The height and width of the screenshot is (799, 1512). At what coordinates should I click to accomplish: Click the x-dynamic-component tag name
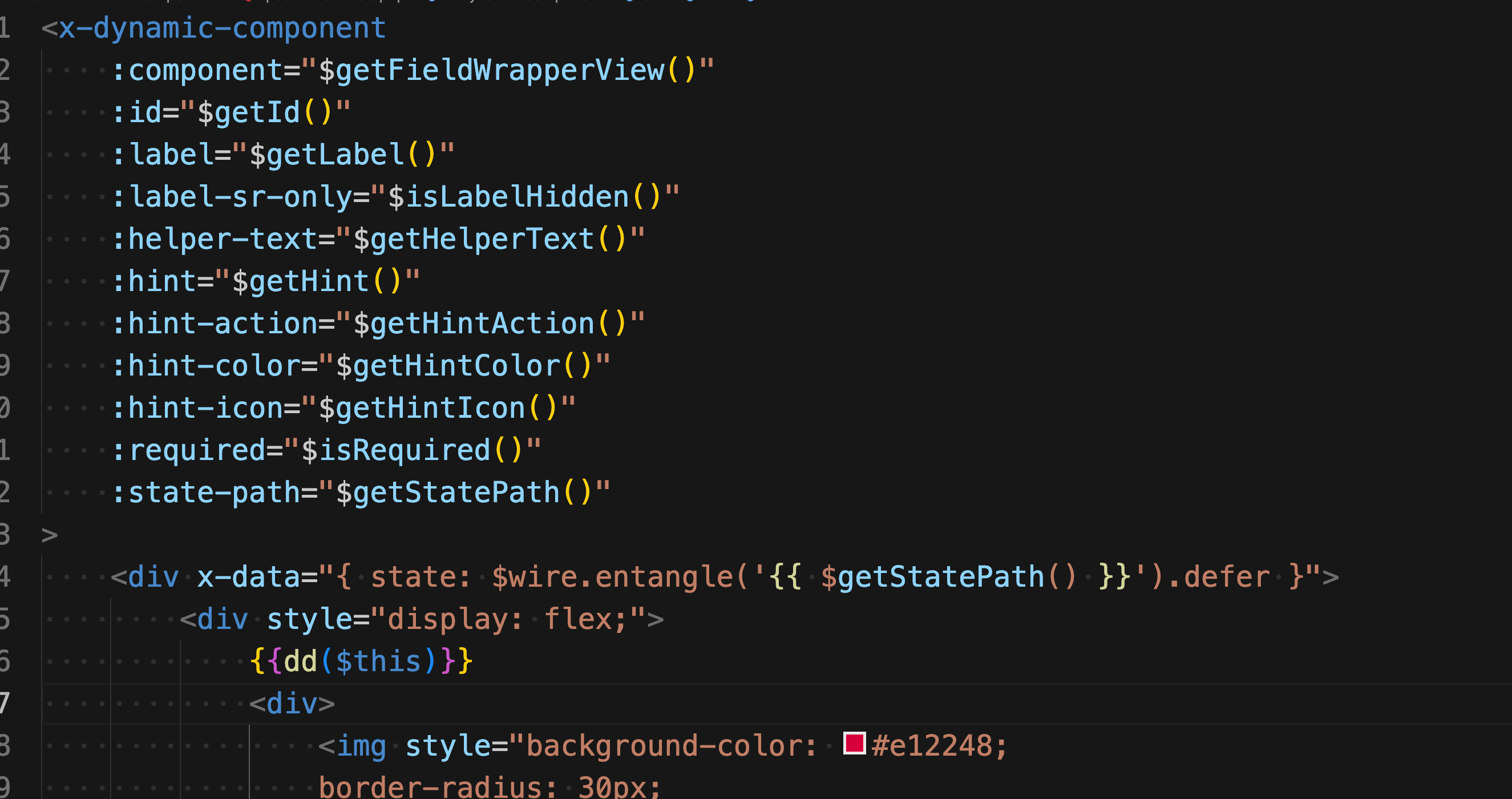pos(222,28)
